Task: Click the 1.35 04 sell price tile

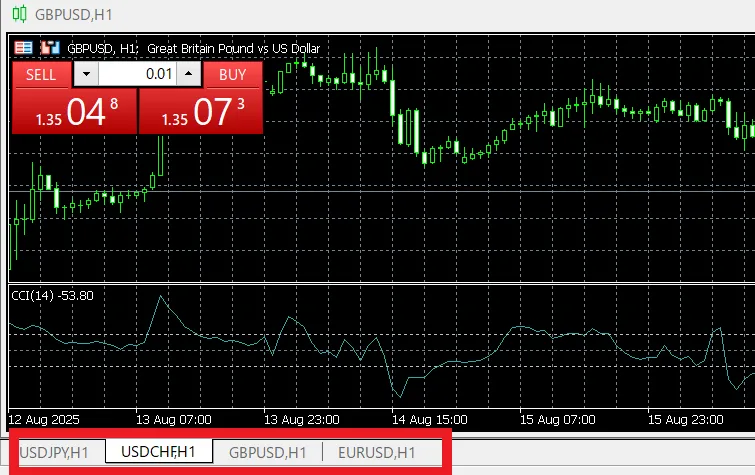Action: coord(73,111)
